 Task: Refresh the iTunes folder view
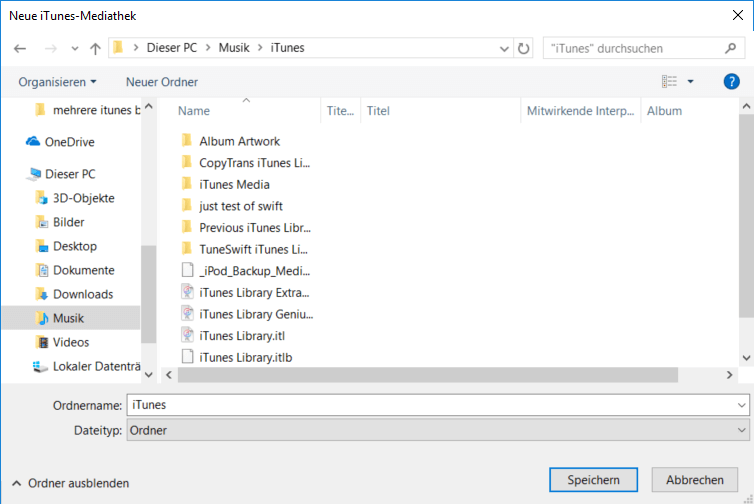(523, 49)
